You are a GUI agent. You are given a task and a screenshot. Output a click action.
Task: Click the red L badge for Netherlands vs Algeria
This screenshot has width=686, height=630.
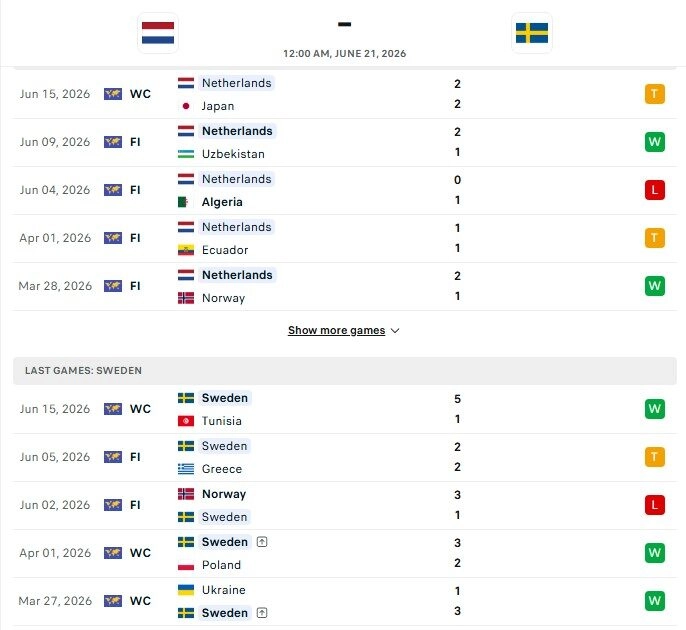654,190
